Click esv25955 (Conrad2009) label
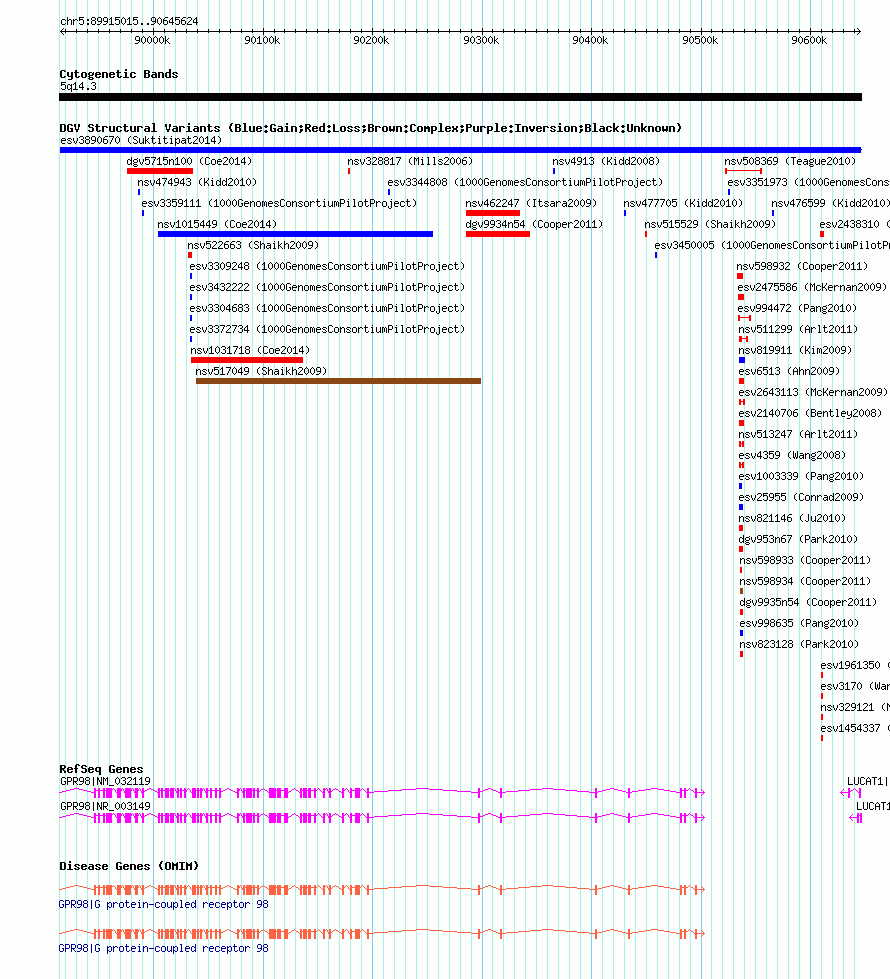Image resolution: width=890 pixels, height=979 pixels. [801, 498]
